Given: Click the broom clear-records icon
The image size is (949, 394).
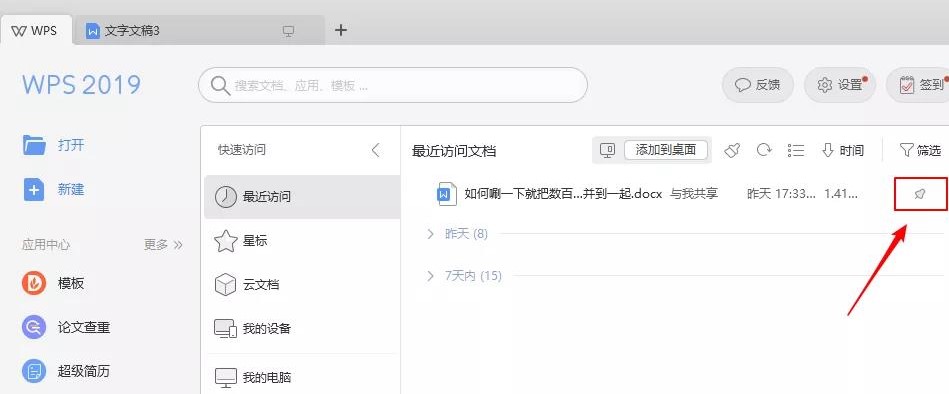Looking at the screenshot, I should pos(732,150).
